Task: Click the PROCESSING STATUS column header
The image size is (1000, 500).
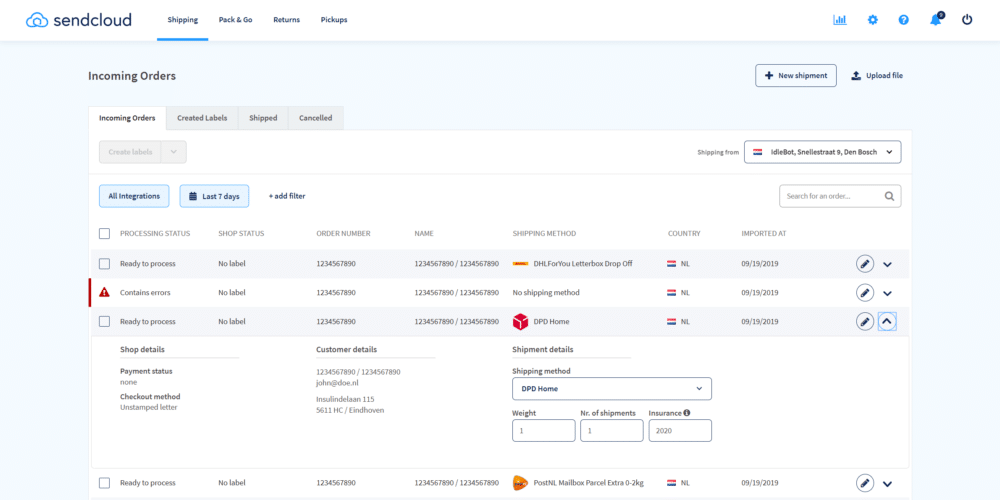Action: point(155,233)
